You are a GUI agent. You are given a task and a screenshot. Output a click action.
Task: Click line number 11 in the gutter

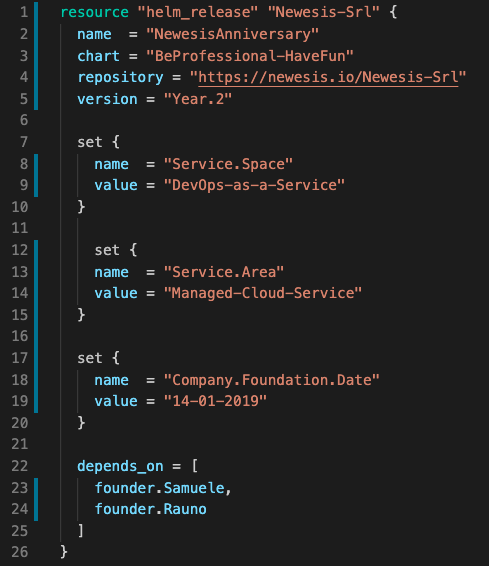[20, 228]
